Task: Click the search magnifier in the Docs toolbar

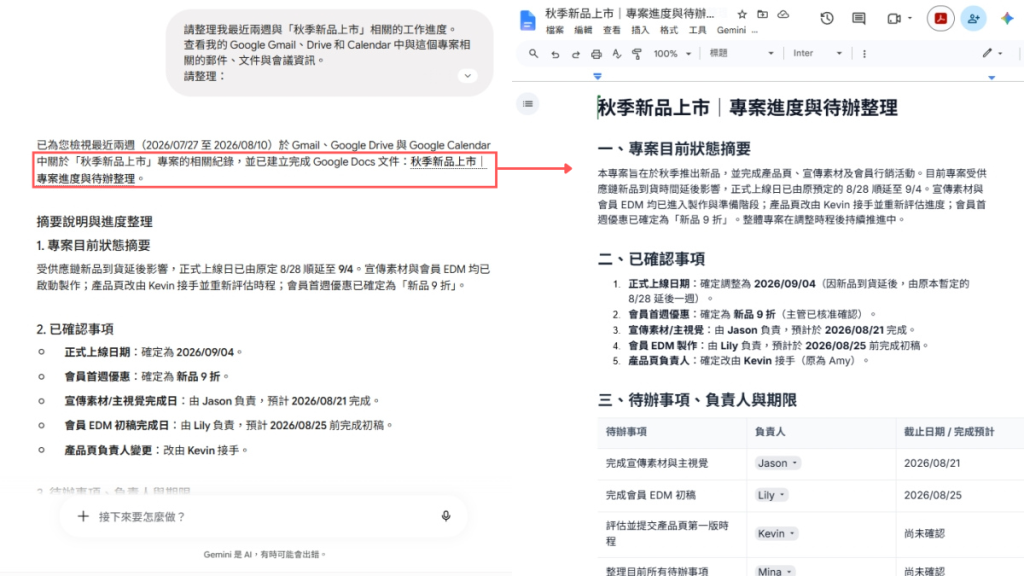Action: pos(534,54)
